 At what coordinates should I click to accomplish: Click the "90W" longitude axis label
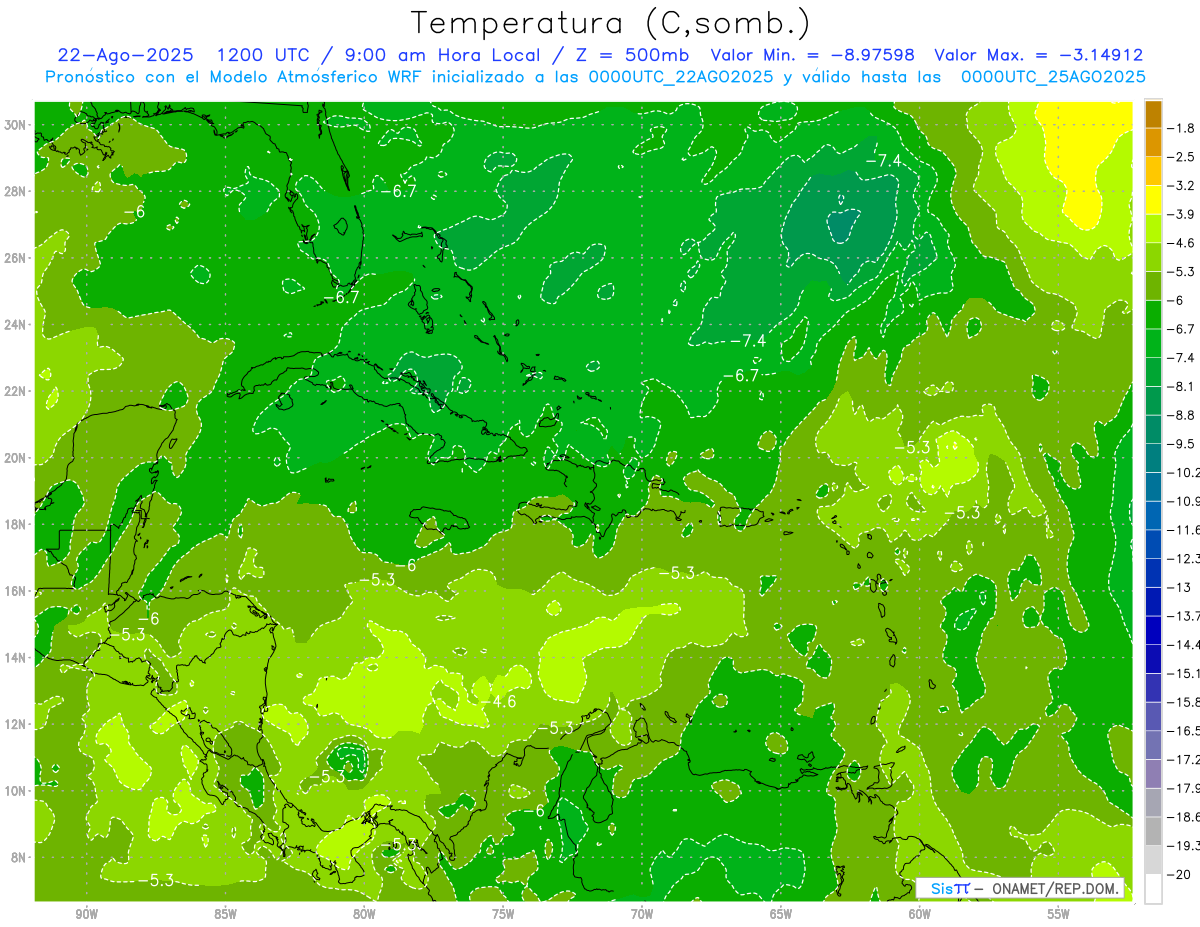(86, 914)
